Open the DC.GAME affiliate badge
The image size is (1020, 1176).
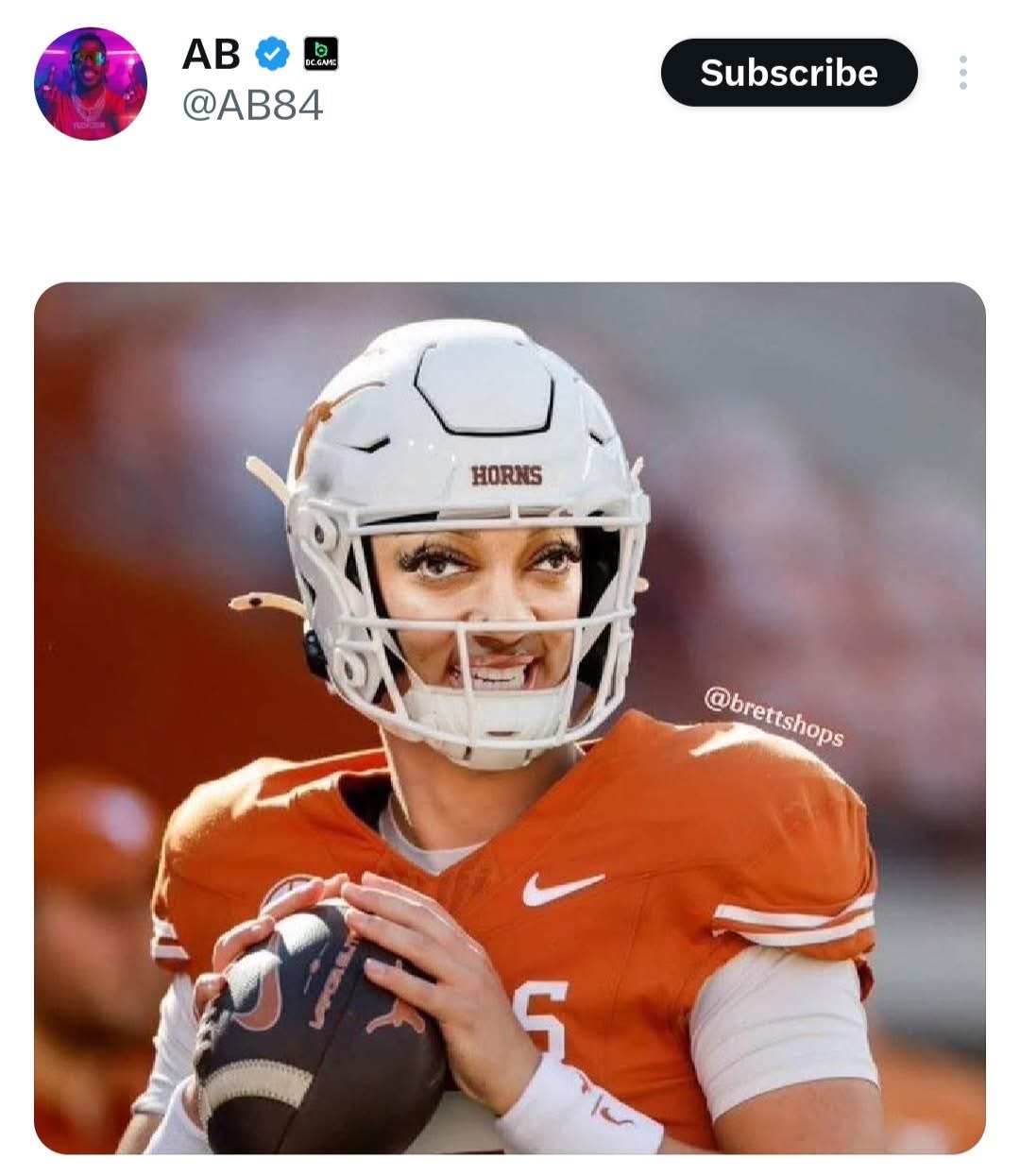click(319, 55)
